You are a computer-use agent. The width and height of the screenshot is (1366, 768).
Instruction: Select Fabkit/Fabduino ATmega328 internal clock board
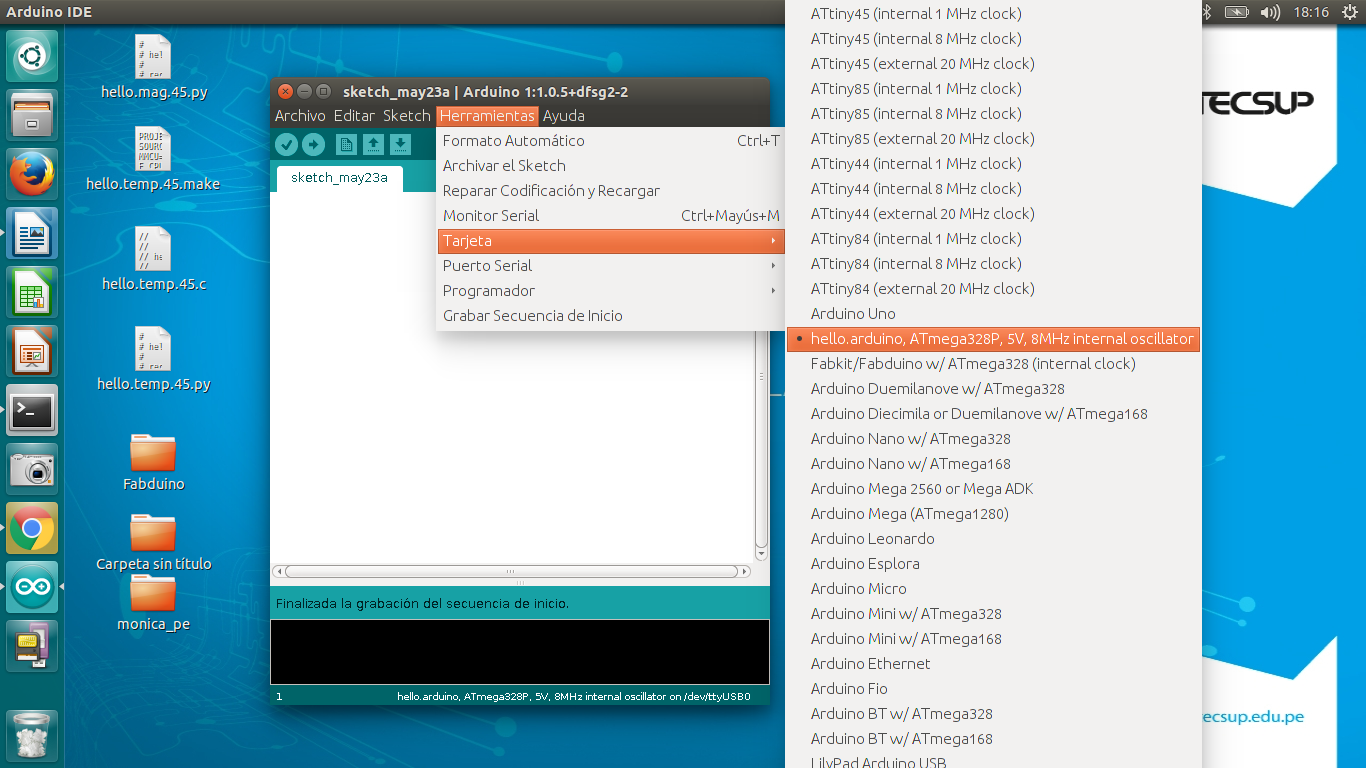[993, 364]
